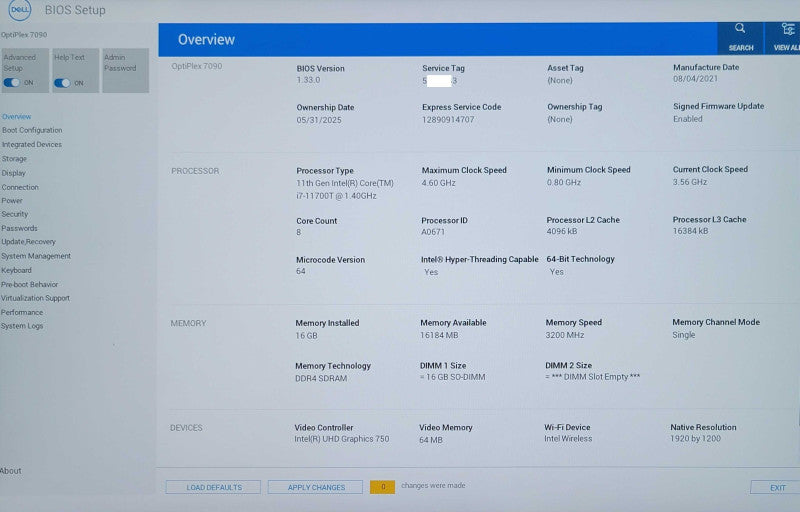This screenshot has width=800, height=512.
Task: Click the yellow changes counter badge
Action: 383,487
